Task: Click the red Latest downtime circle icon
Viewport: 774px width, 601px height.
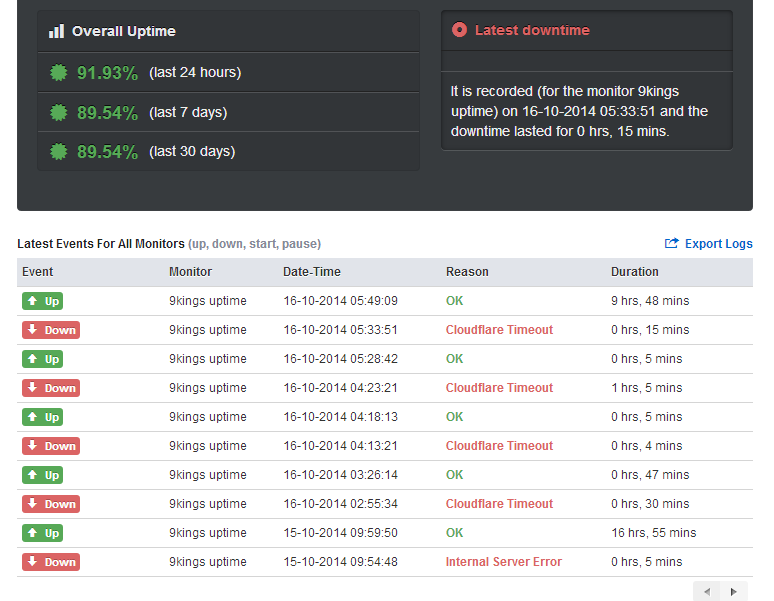Action: click(x=459, y=30)
